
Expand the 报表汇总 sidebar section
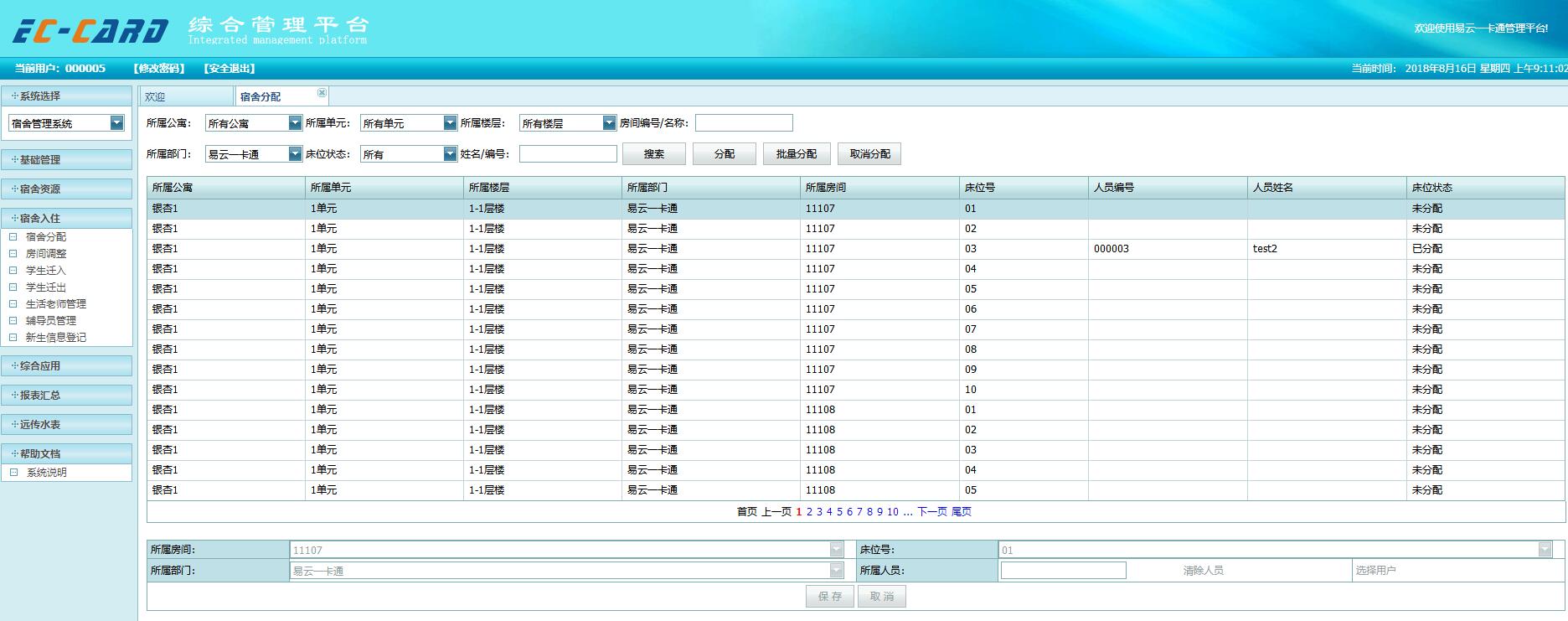[66, 395]
